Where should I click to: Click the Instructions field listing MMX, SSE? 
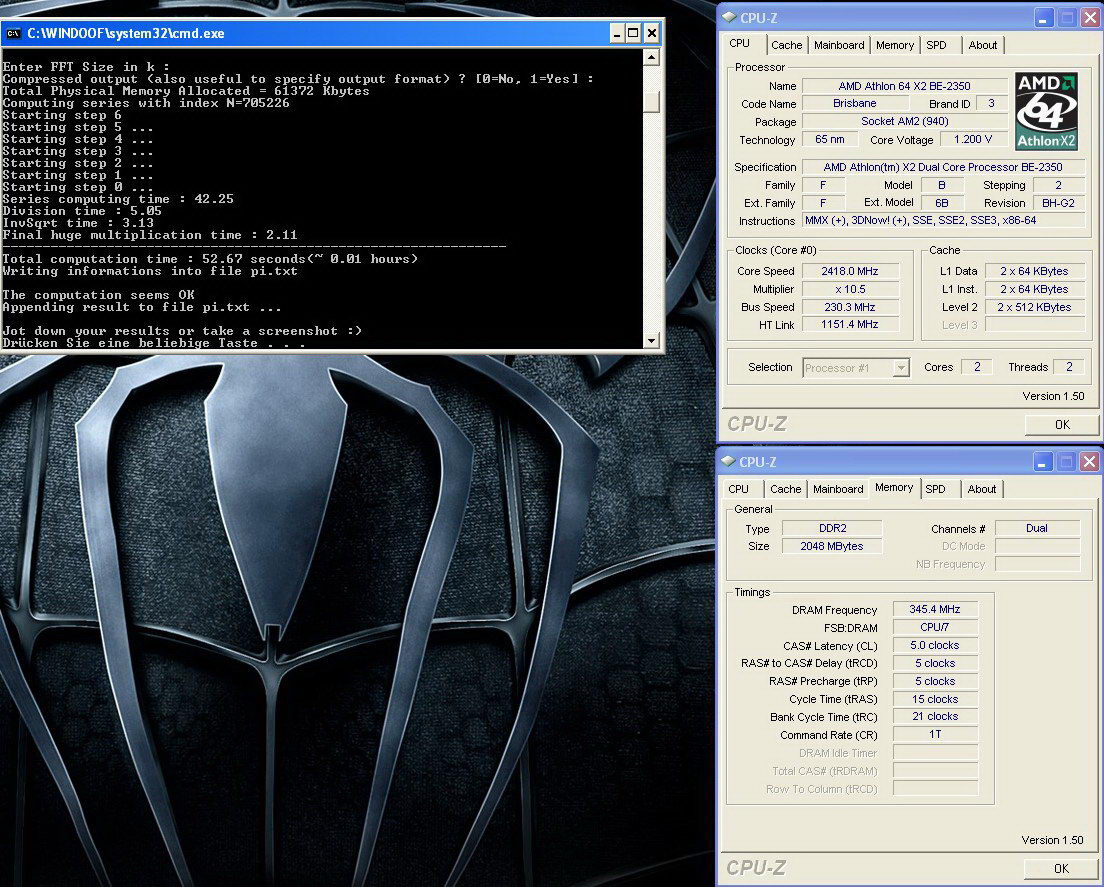[943, 220]
